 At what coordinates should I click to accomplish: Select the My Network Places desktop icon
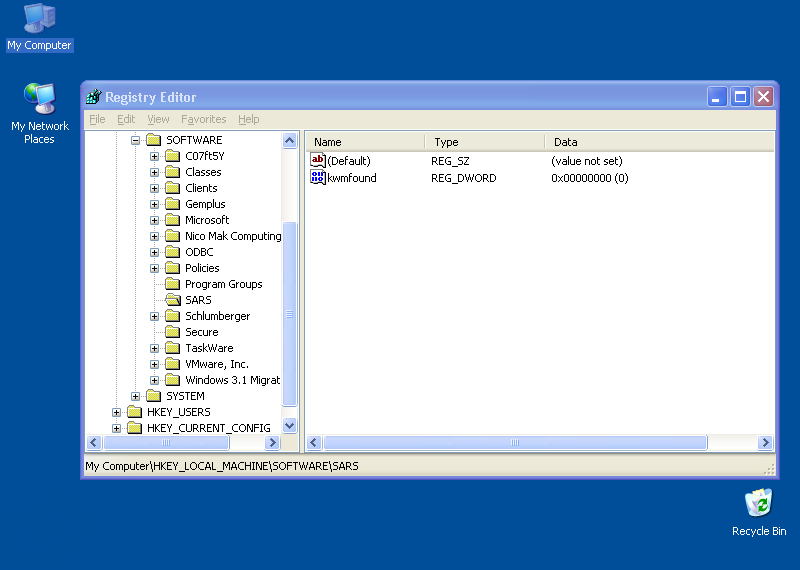click(x=40, y=113)
